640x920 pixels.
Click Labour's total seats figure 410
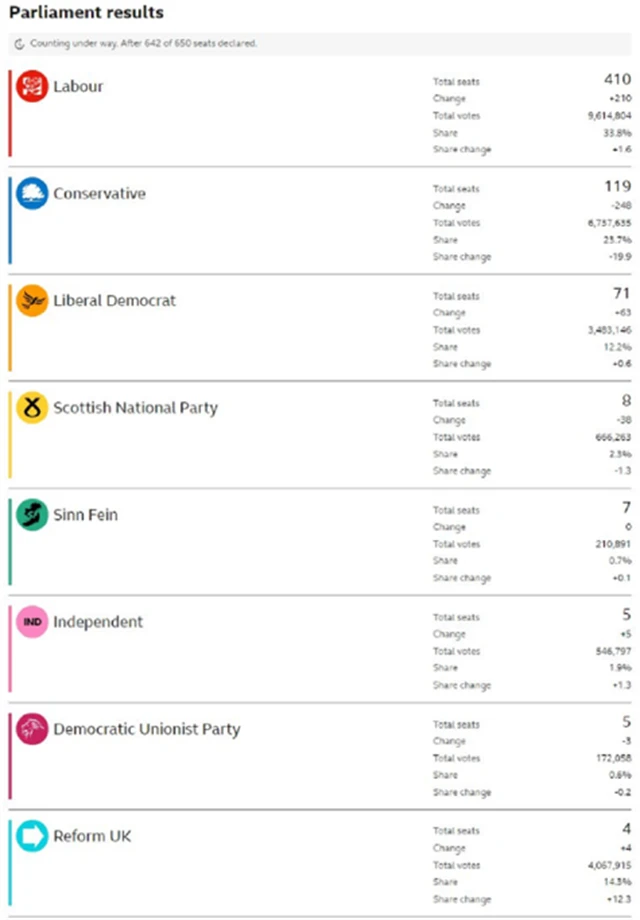616,79
